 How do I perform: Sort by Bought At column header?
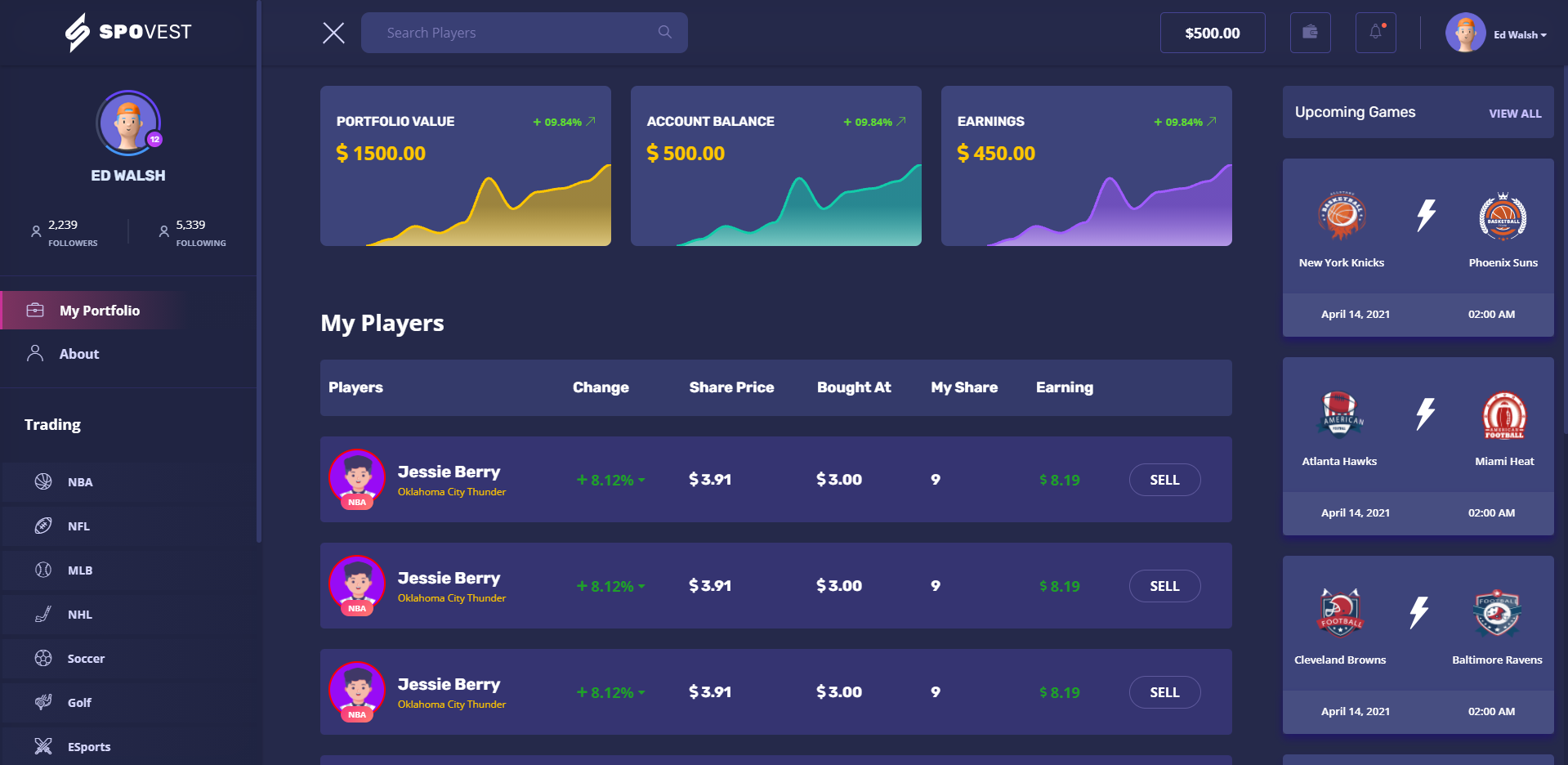coord(854,387)
